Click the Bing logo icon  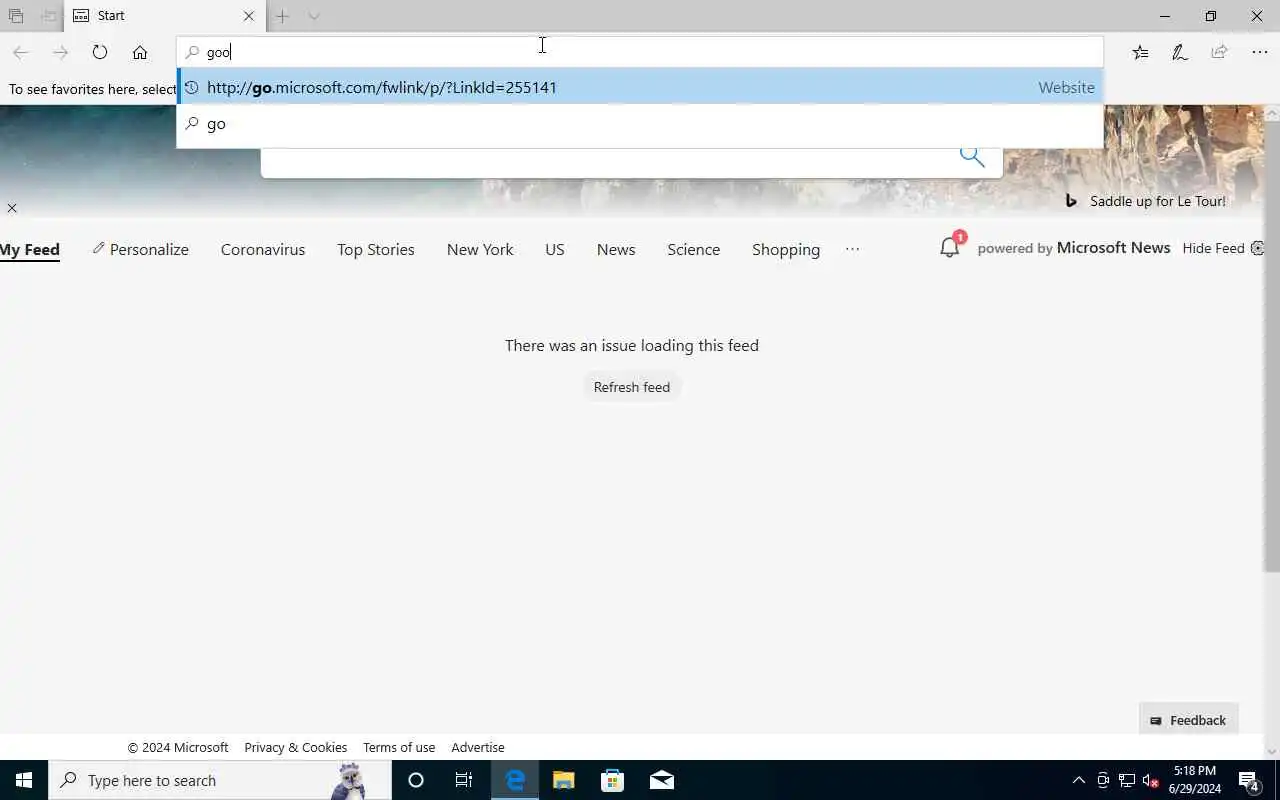pos(1071,201)
